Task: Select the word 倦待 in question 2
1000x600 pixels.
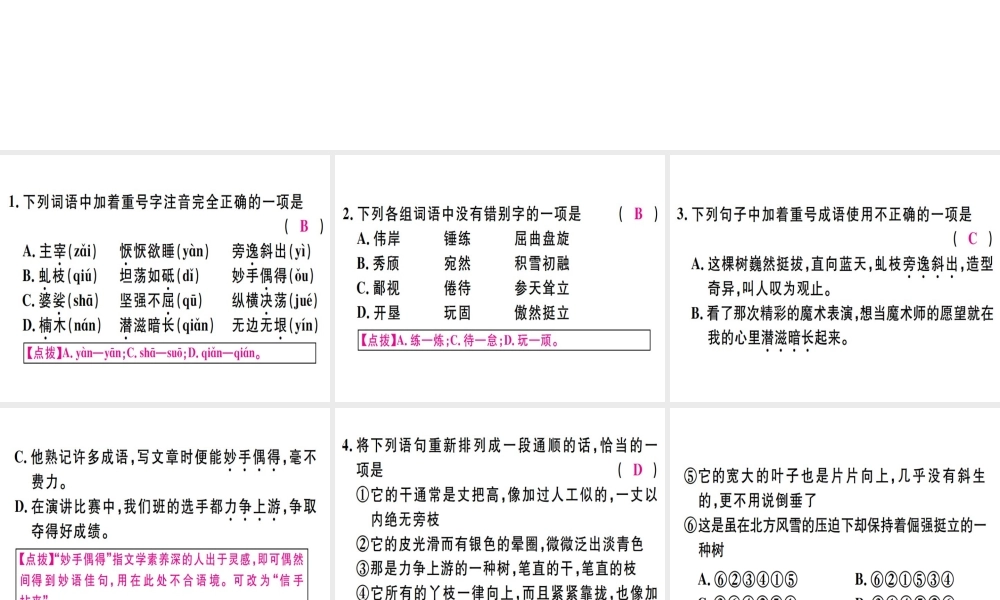Action: [x=457, y=288]
